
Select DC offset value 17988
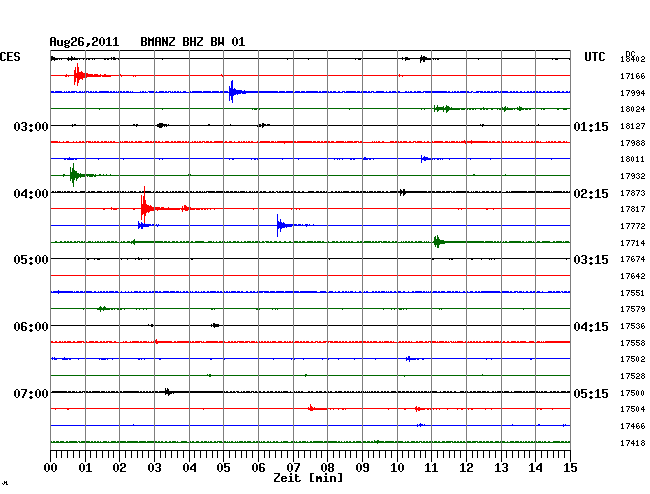tap(633, 143)
